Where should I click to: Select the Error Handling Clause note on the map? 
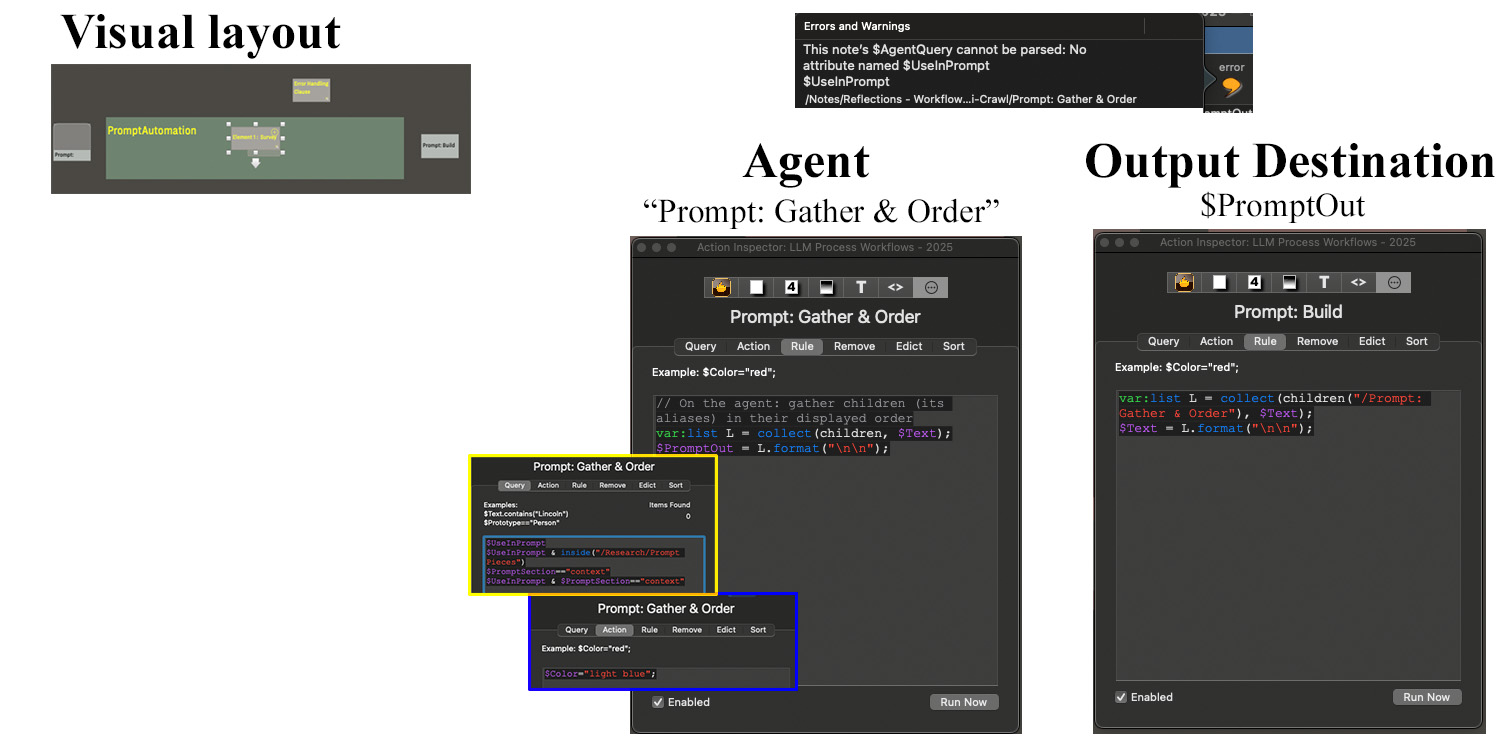[311, 90]
